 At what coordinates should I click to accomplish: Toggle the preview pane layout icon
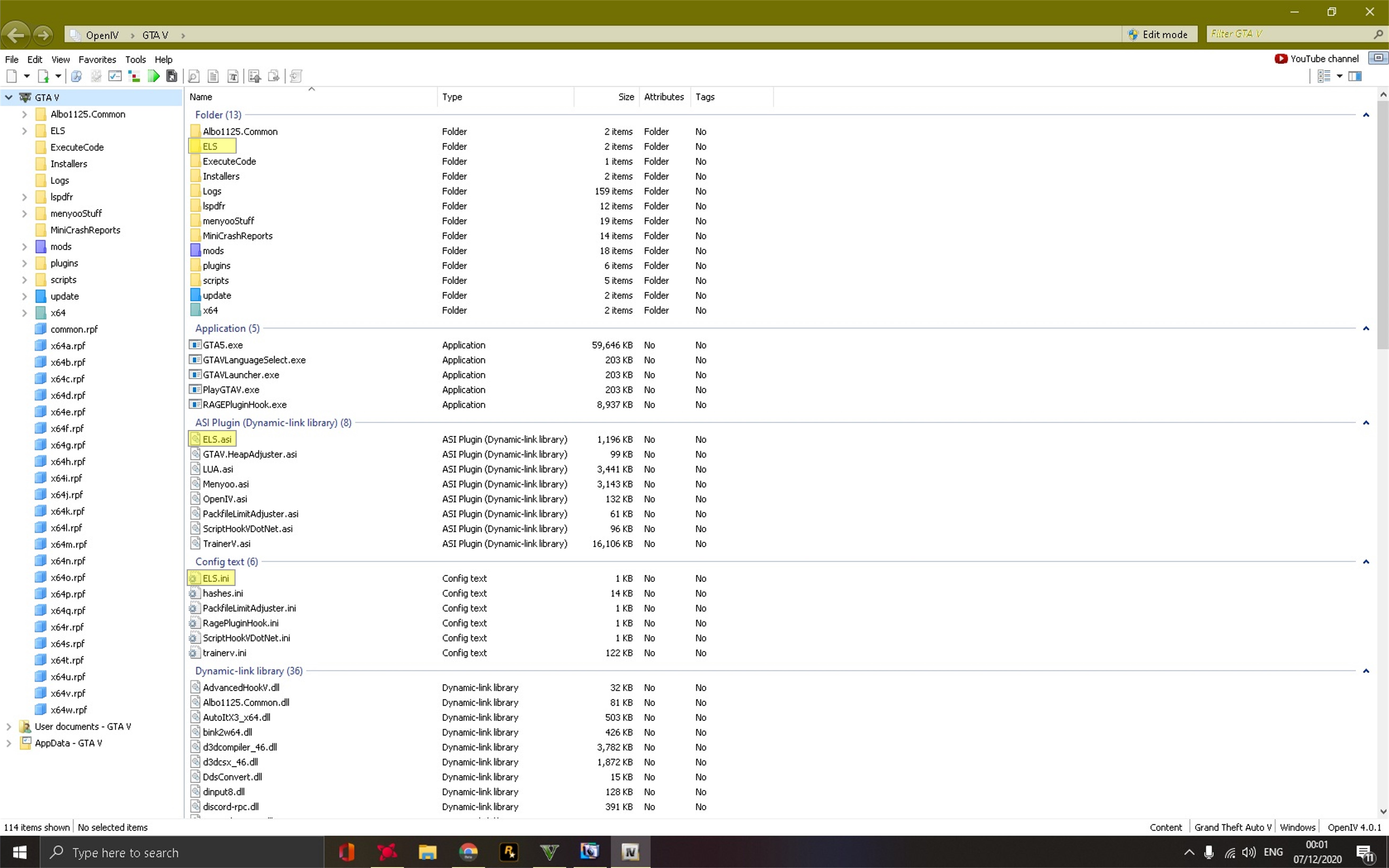(x=1355, y=76)
